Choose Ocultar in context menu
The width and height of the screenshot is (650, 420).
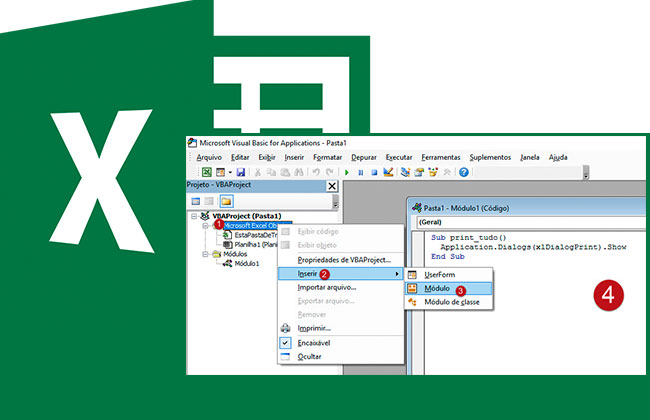pos(341,357)
